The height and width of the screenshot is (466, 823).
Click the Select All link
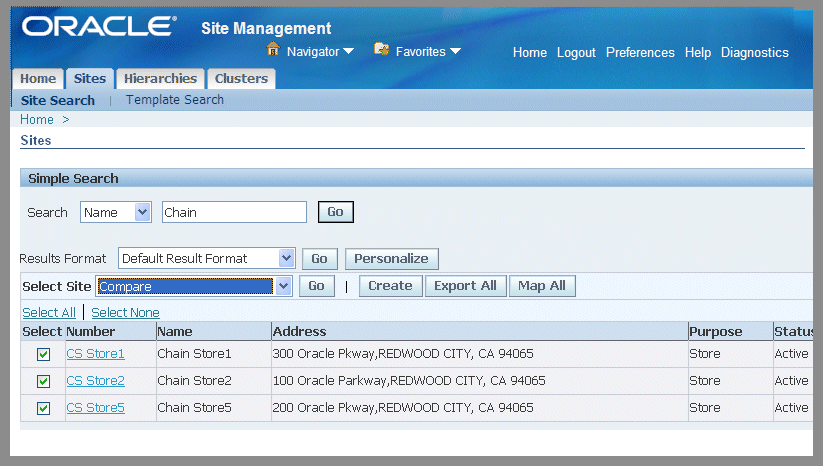tap(49, 312)
